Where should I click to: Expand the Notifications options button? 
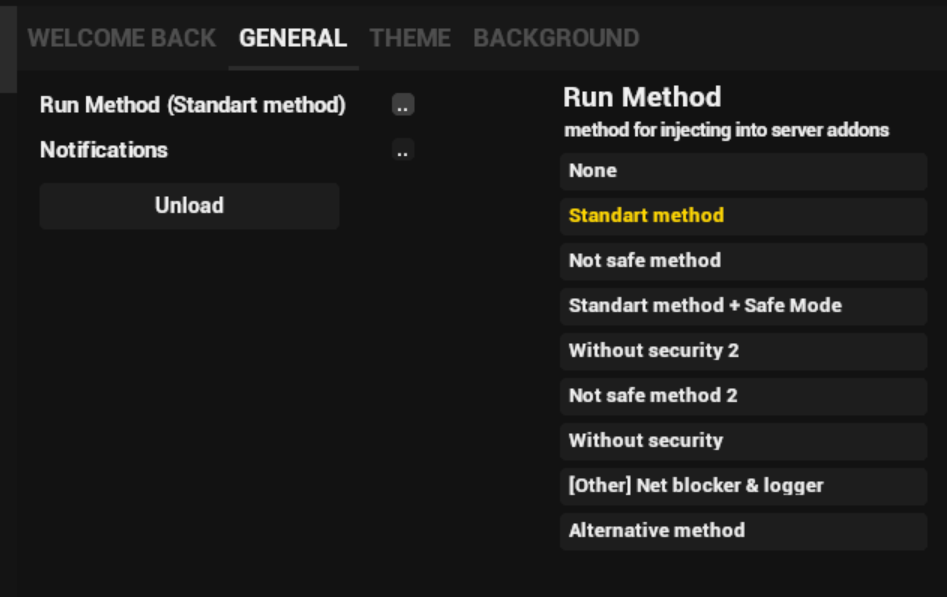click(x=403, y=150)
